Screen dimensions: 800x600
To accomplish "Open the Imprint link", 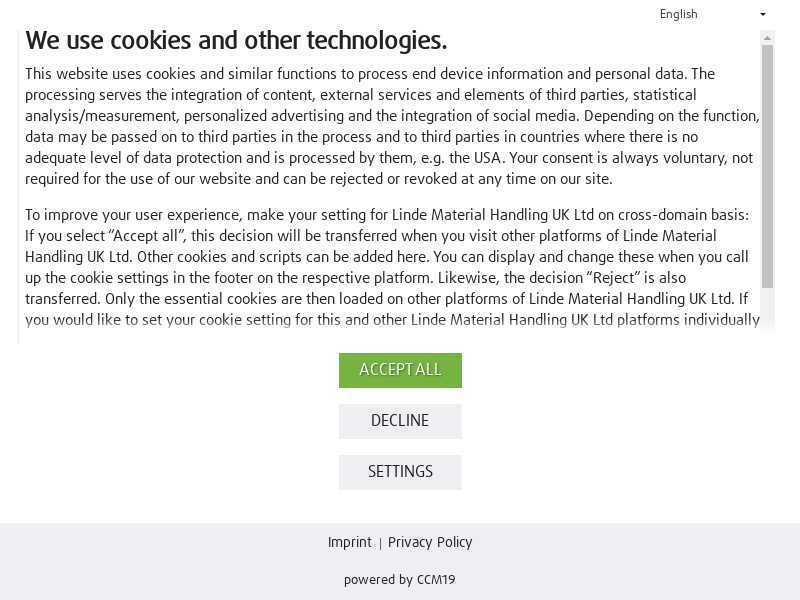I will [x=349, y=542].
